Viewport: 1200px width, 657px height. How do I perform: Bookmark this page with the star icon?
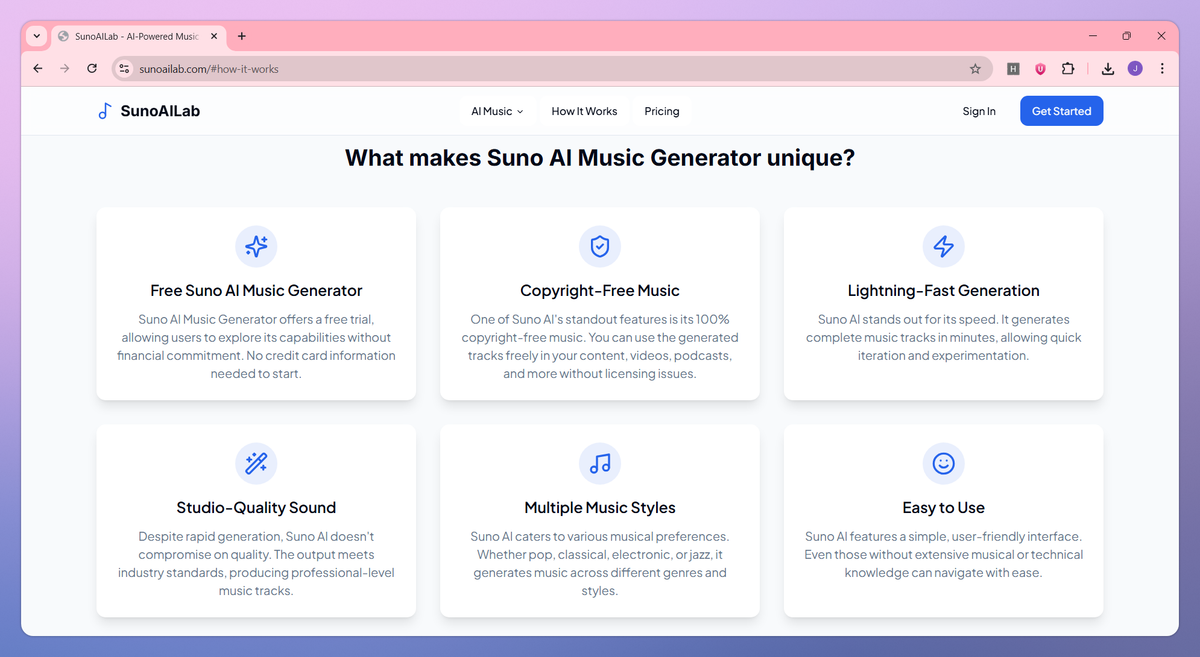(x=975, y=69)
